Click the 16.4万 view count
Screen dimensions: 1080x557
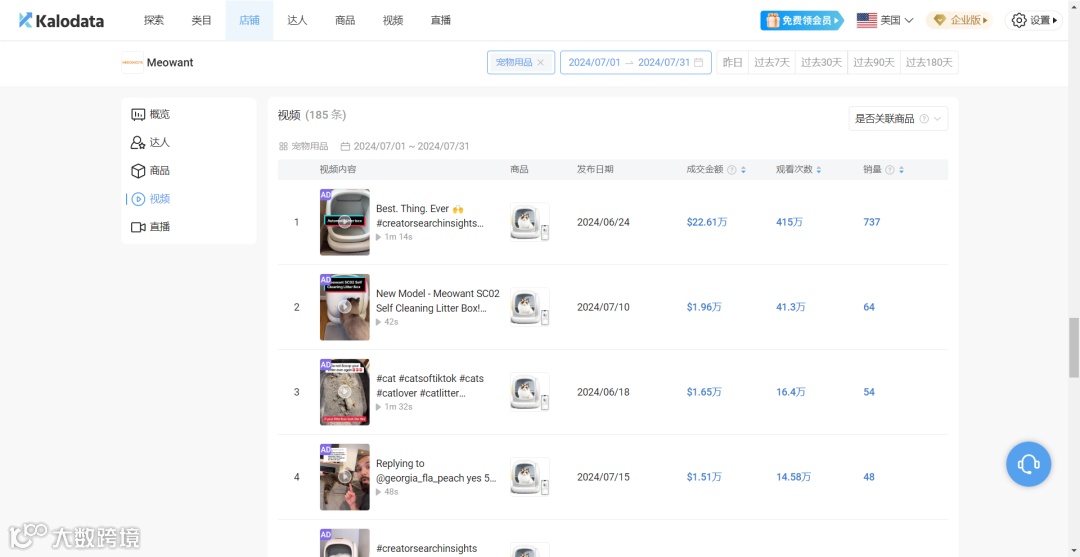pyautogui.click(x=791, y=392)
